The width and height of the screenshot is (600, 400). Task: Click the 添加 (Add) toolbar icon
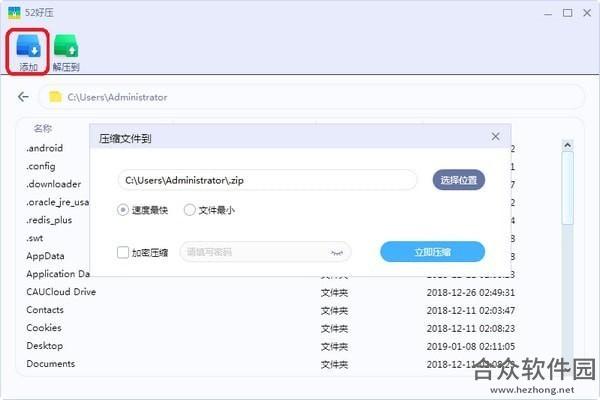(28, 52)
